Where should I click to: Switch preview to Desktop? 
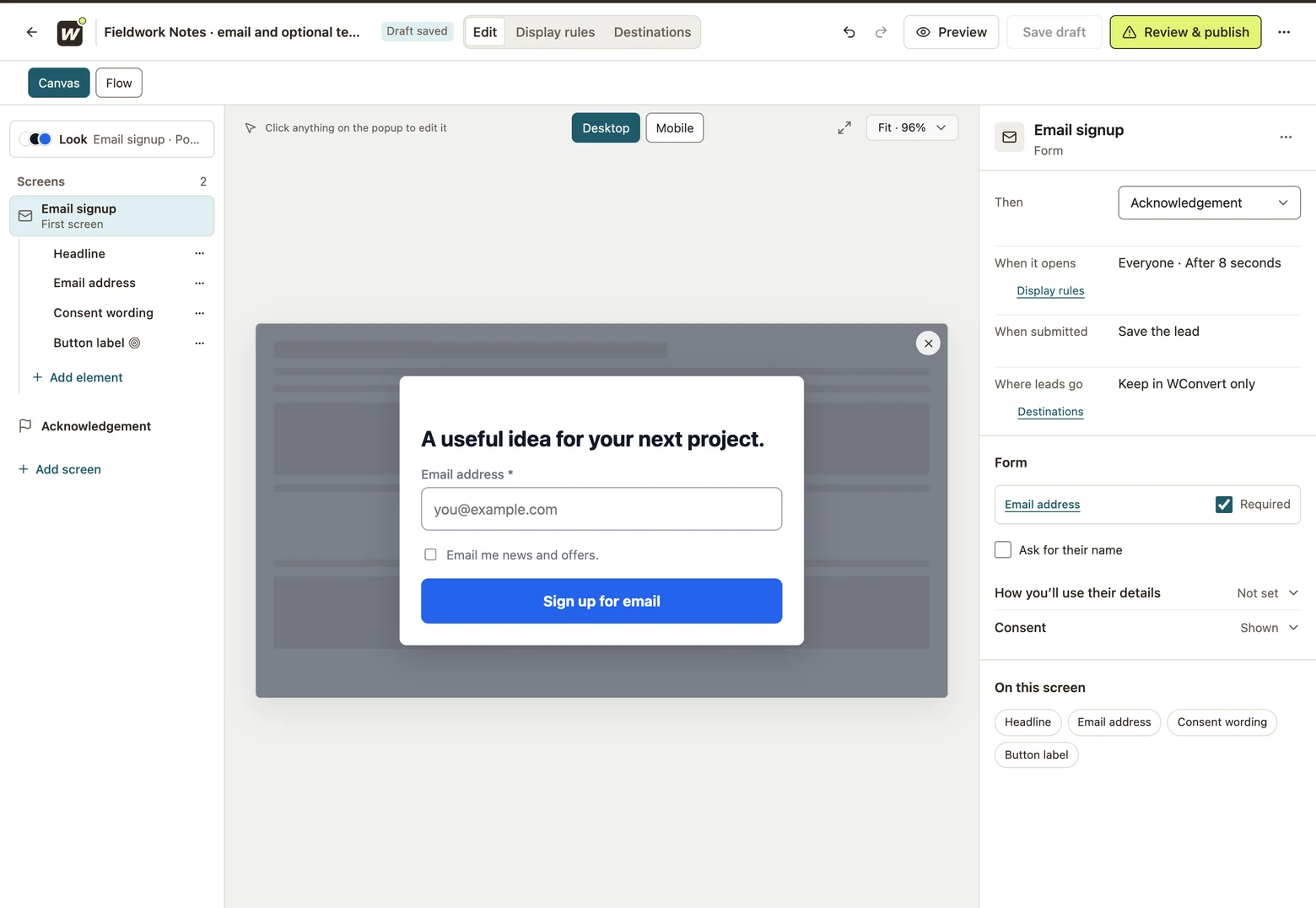(606, 128)
